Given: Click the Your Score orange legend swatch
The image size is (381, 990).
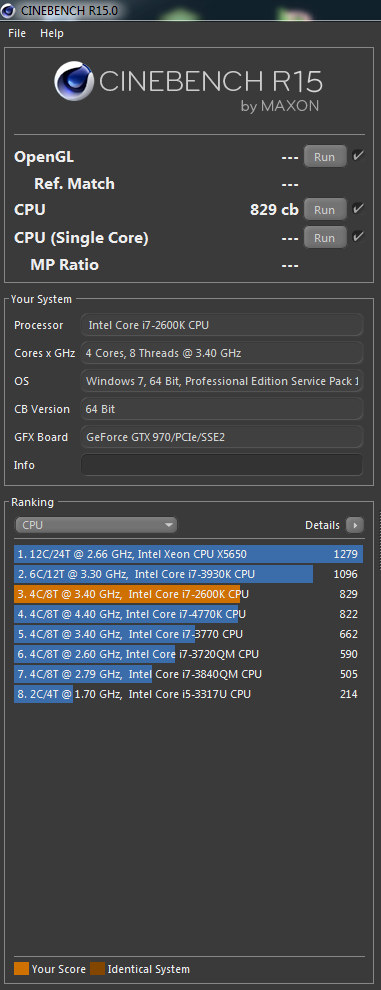Looking at the screenshot, I should point(21,969).
